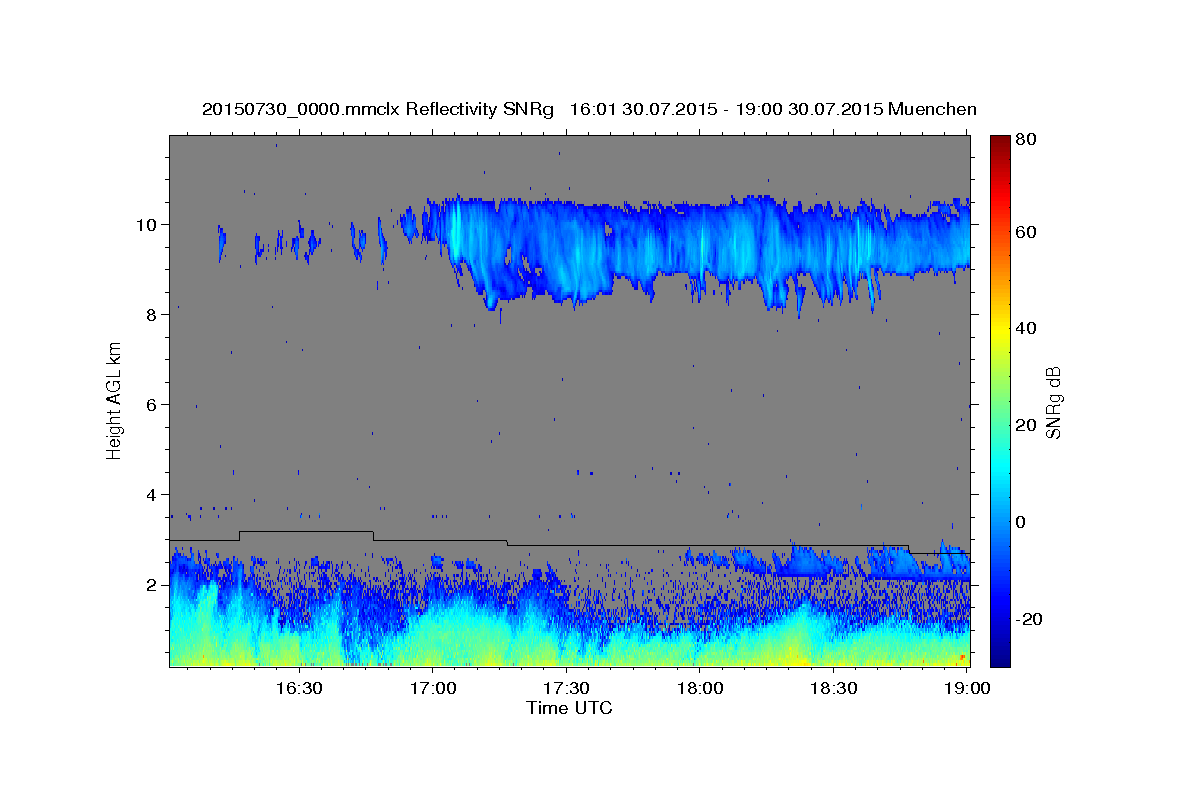Click the colorbar value 80
Viewport: 1200px width, 800px height.
pos(1025,140)
